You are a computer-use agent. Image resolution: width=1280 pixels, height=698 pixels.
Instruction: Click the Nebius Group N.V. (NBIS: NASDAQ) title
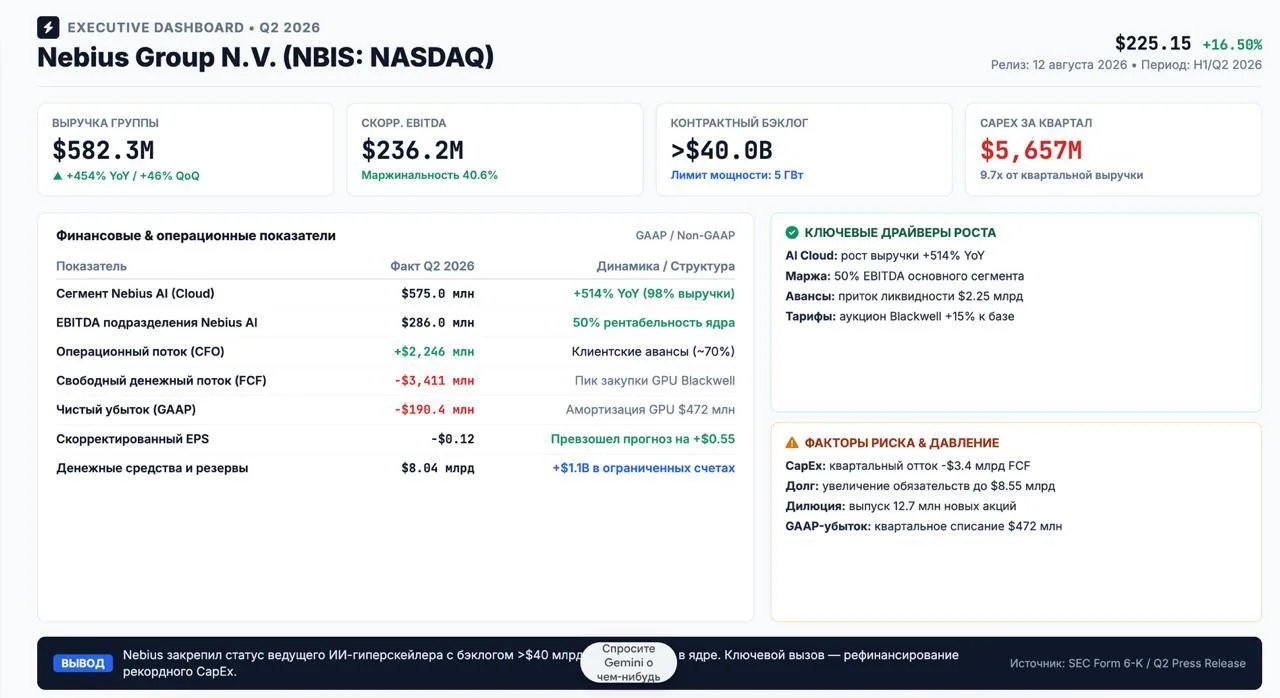click(265, 57)
